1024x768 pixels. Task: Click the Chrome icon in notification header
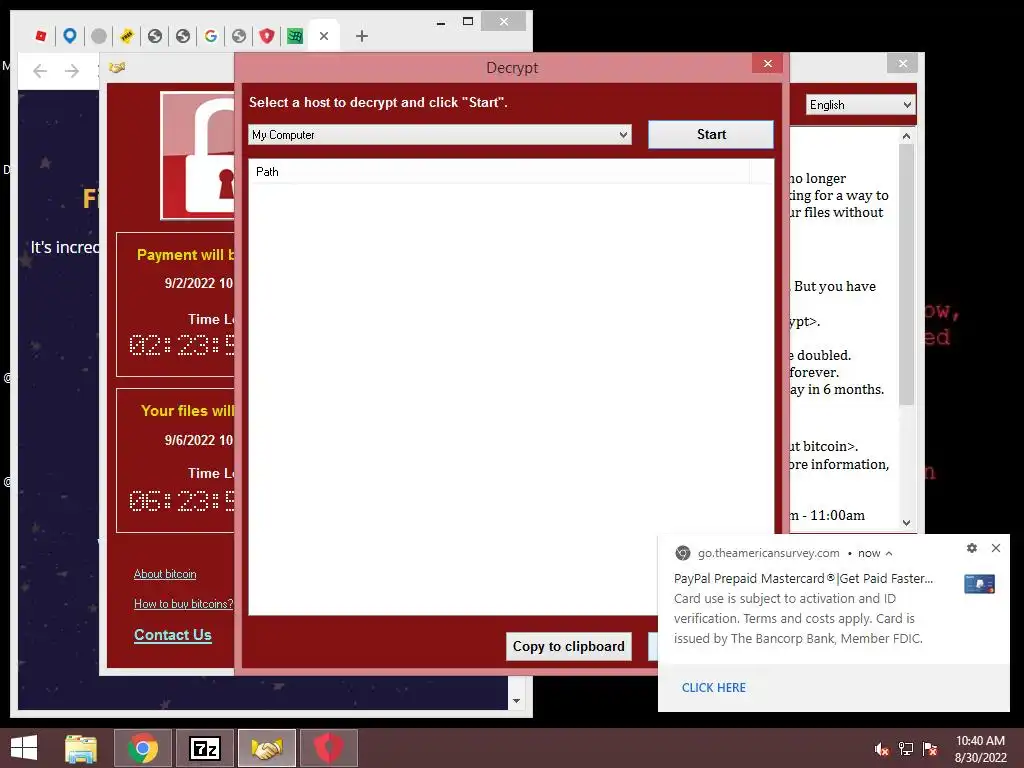(x=682, y=553)
